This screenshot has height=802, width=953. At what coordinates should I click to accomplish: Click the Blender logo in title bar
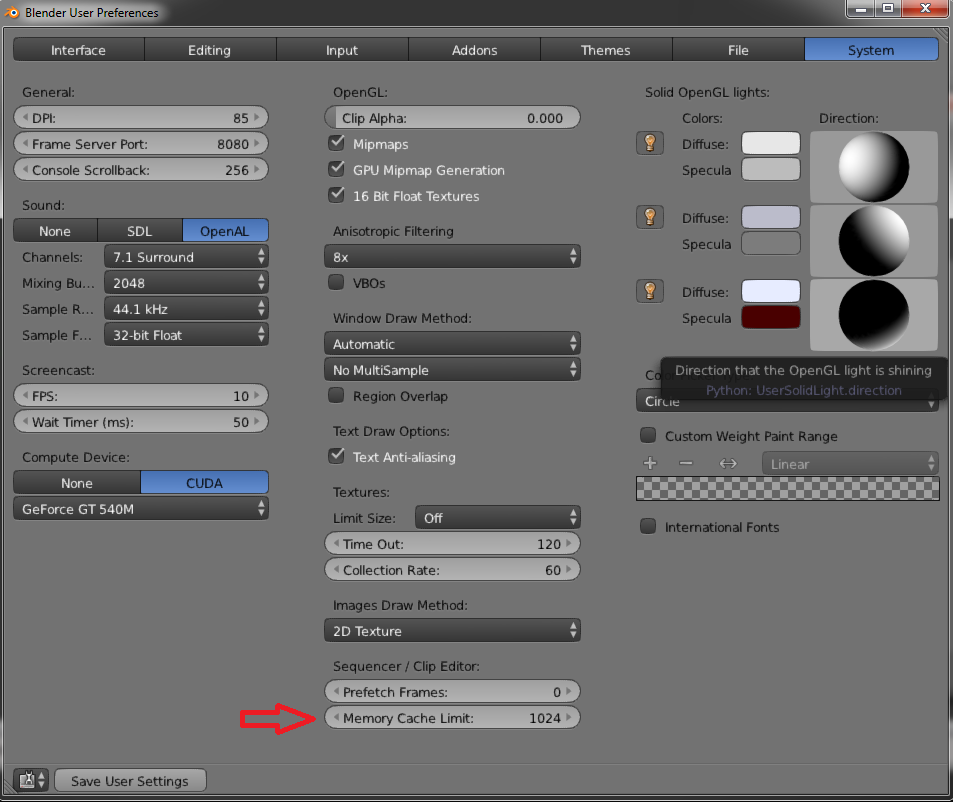coord(12,12)
